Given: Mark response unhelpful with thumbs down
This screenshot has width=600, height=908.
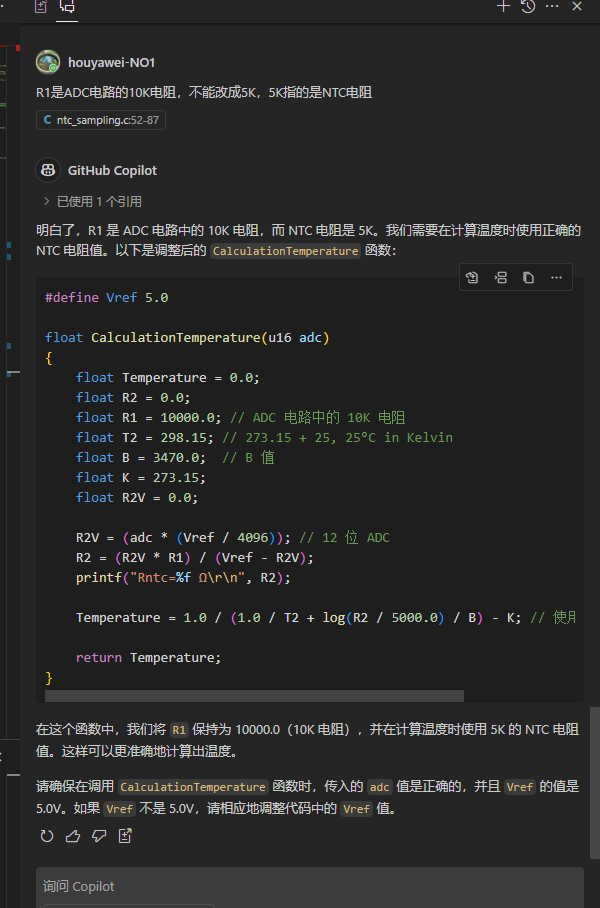Looking at the screenshot, I should [99, 836].
